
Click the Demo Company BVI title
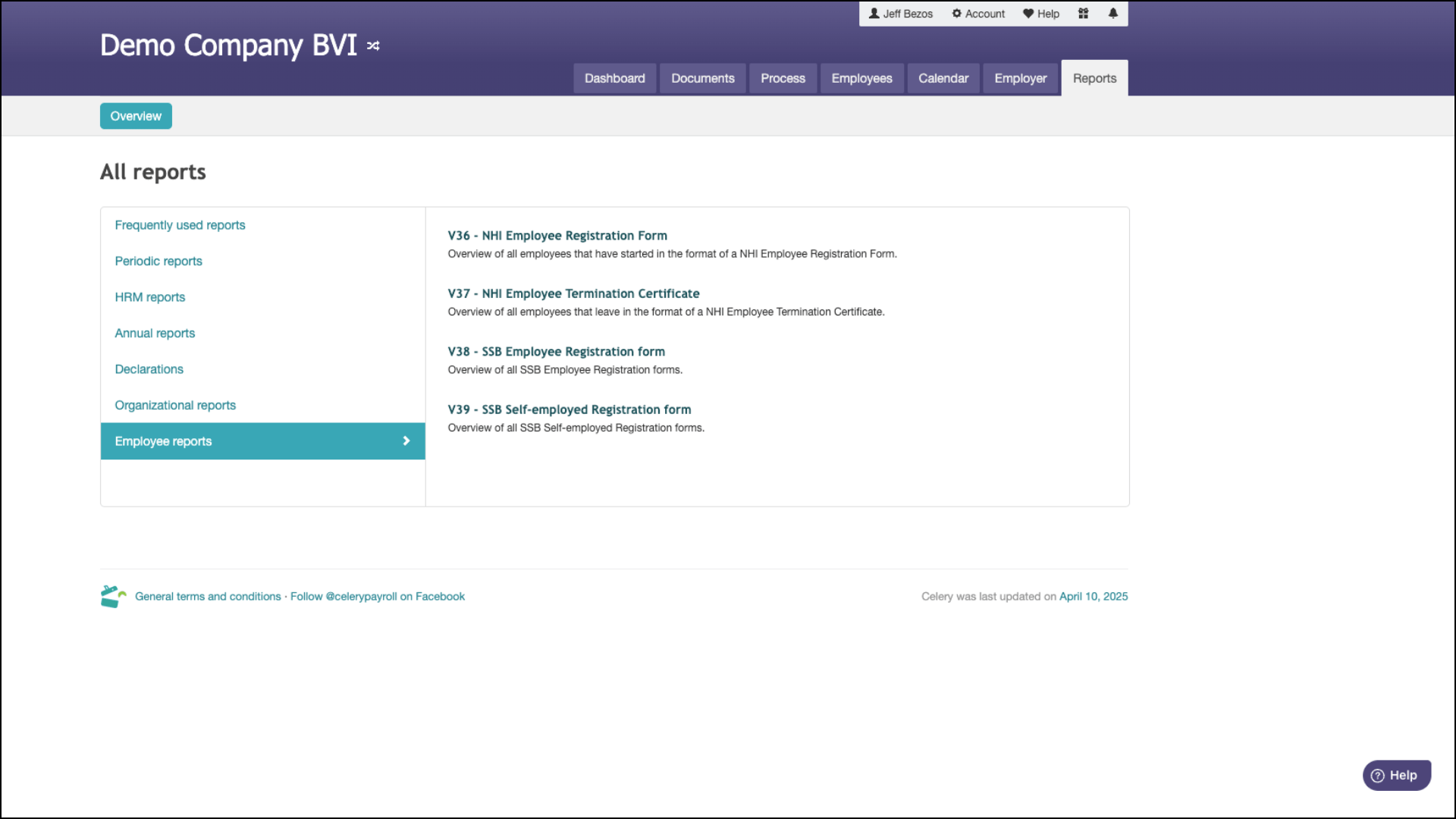pos(228,45)
